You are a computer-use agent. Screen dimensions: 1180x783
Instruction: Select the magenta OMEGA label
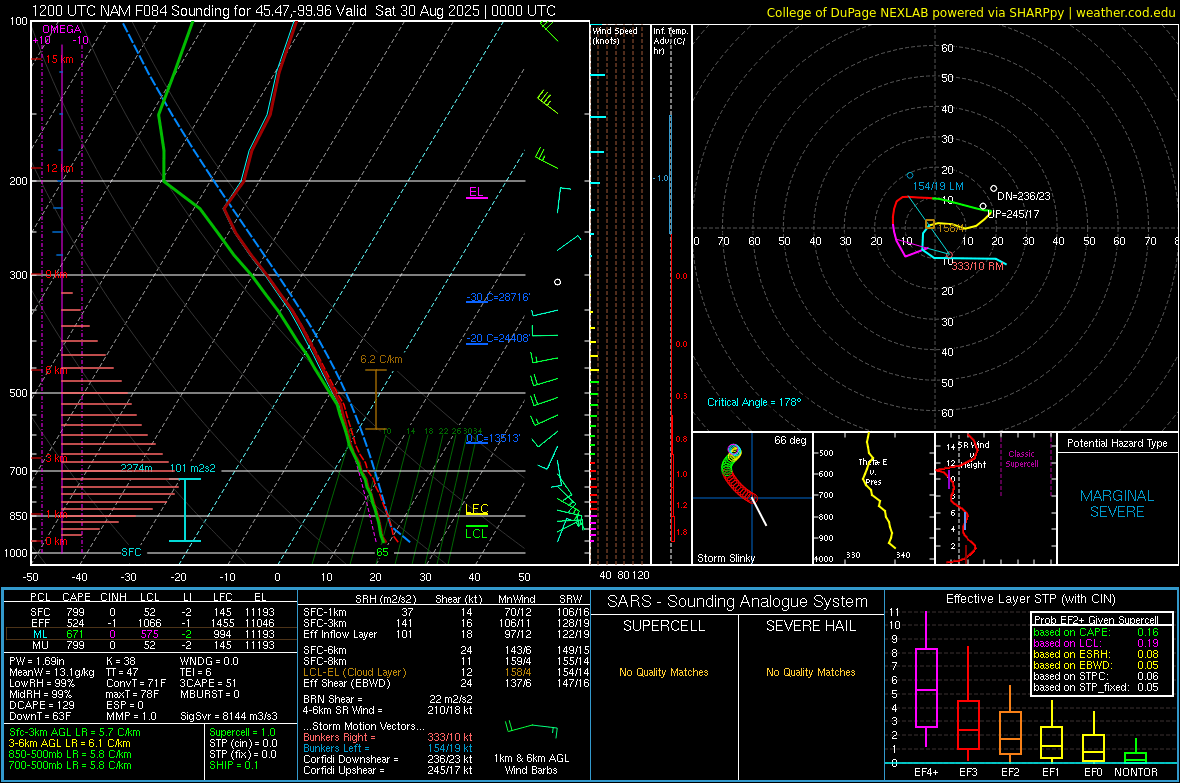tap(62, 29)
